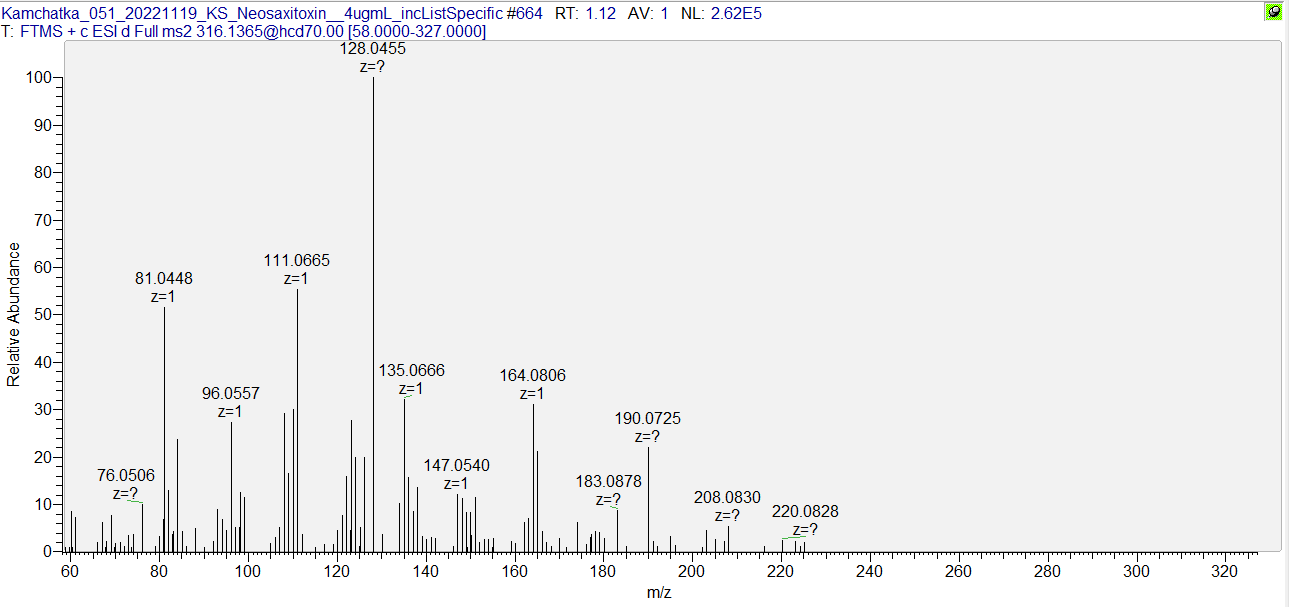This screenshot has width=1289, height=607.
Task: Pick the 164.0806 peak label
Action: [533, 376]
